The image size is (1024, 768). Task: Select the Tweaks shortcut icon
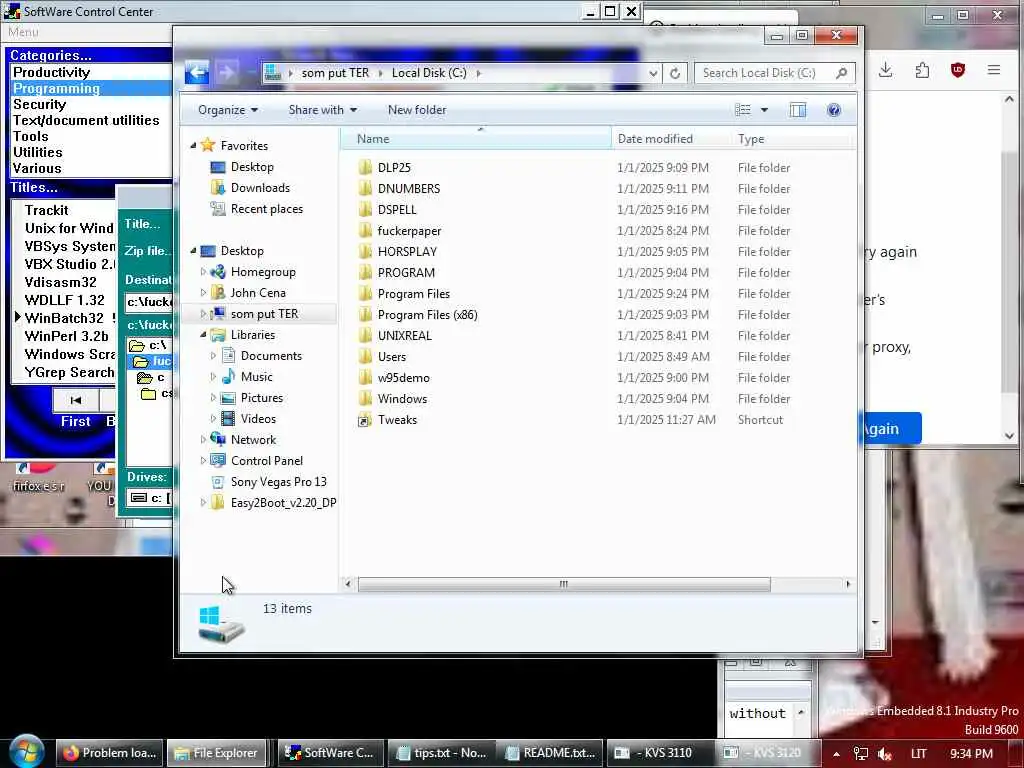(x=364, y=420)
